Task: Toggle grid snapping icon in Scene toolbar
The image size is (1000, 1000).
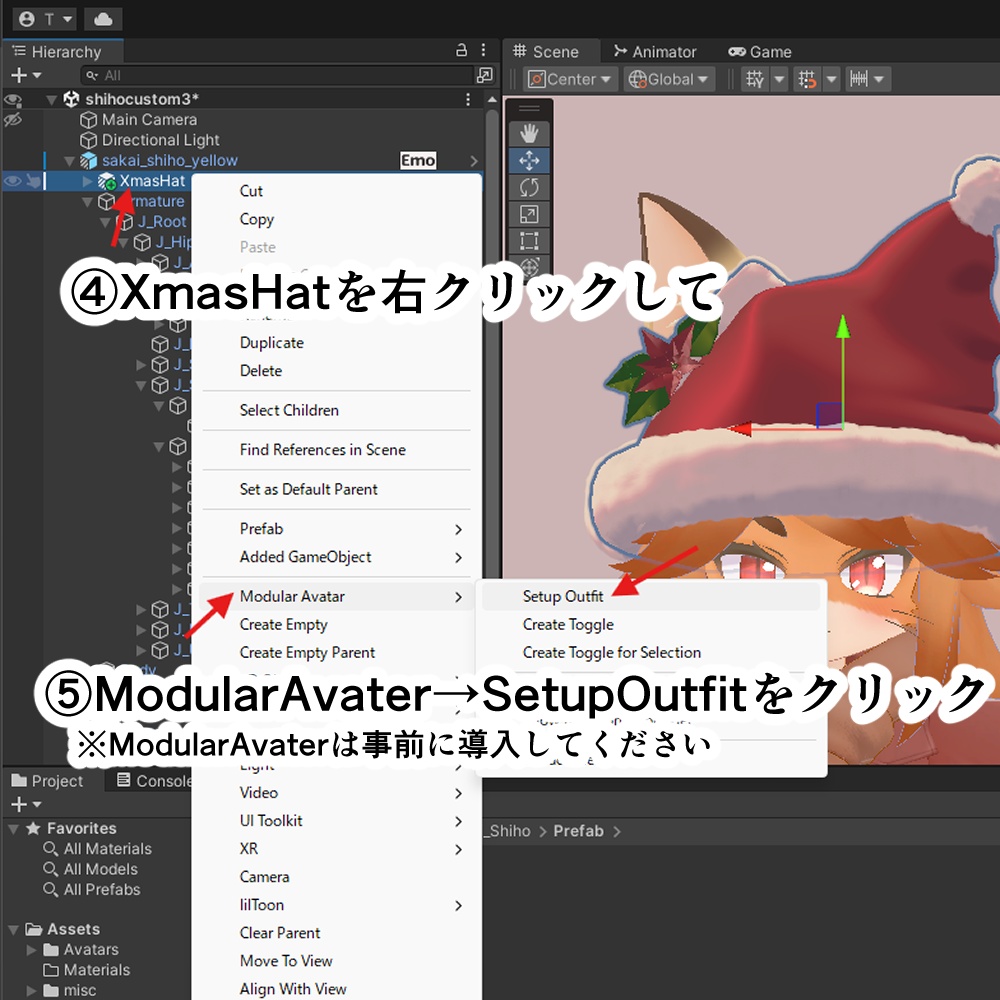Action: (807, 80)
